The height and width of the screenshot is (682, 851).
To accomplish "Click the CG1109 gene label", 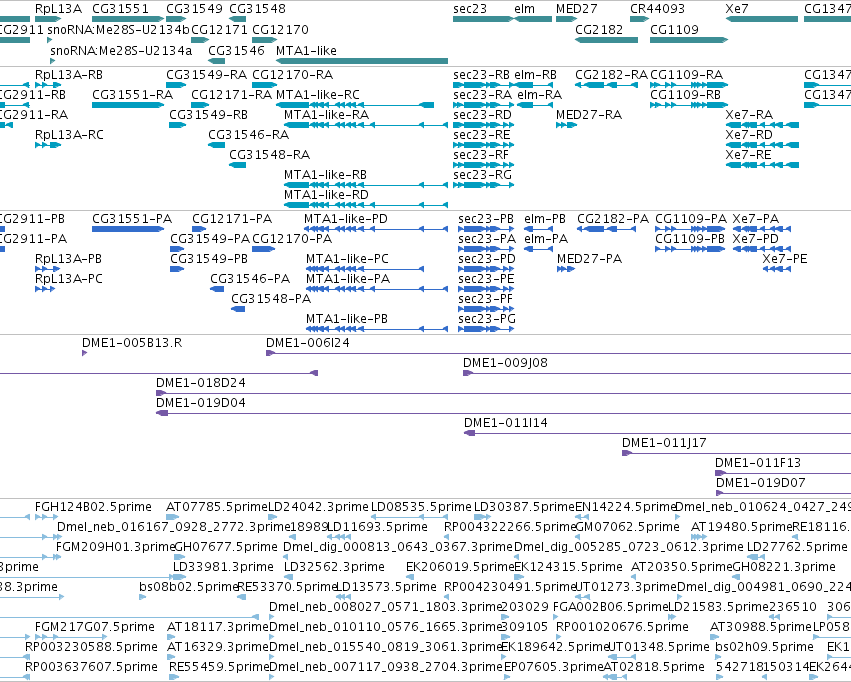I will pyautogui.click(x=674, y=29).
